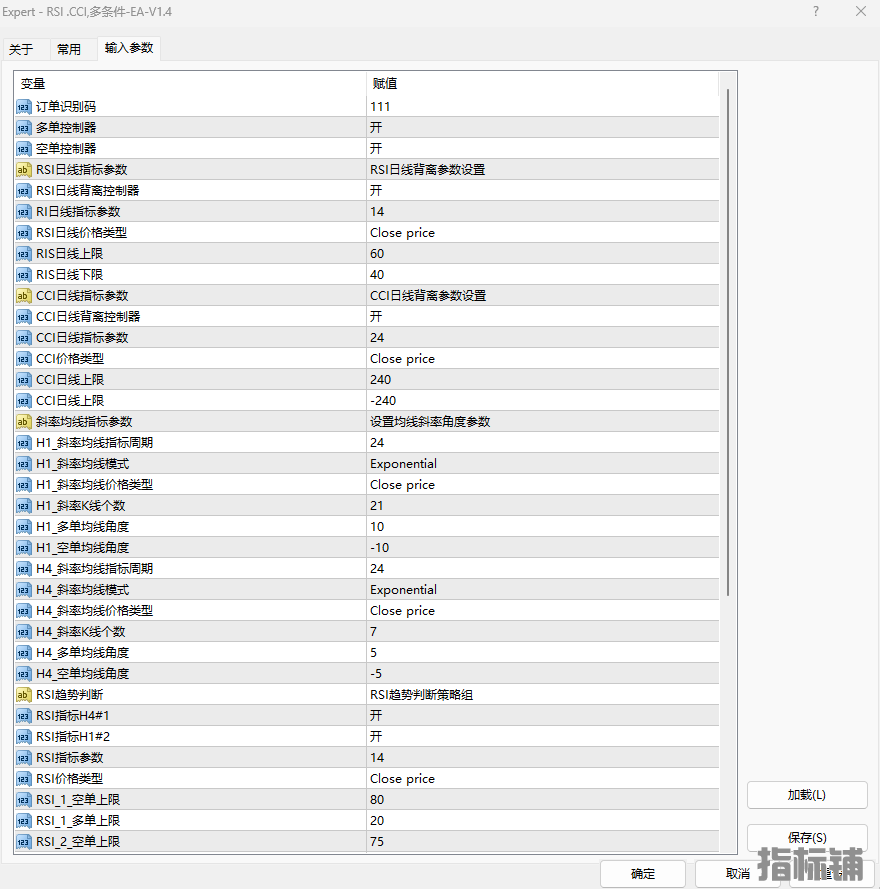Open H4_斜率均线价格类型 Close price dropdown
The height and width of the screenshot is (889, 880).
pyautogui.click(x=543, y=610)
